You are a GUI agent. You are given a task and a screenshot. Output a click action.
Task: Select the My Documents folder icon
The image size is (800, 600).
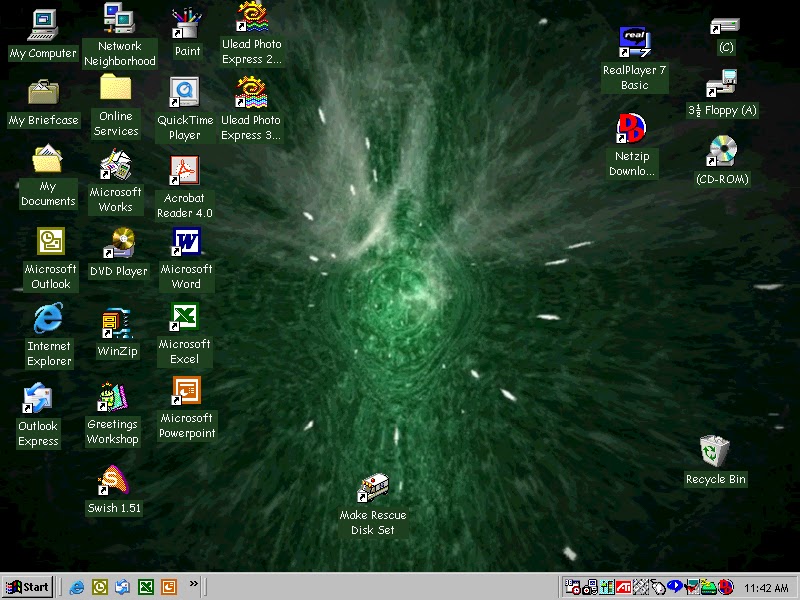[x=48, y=177]
